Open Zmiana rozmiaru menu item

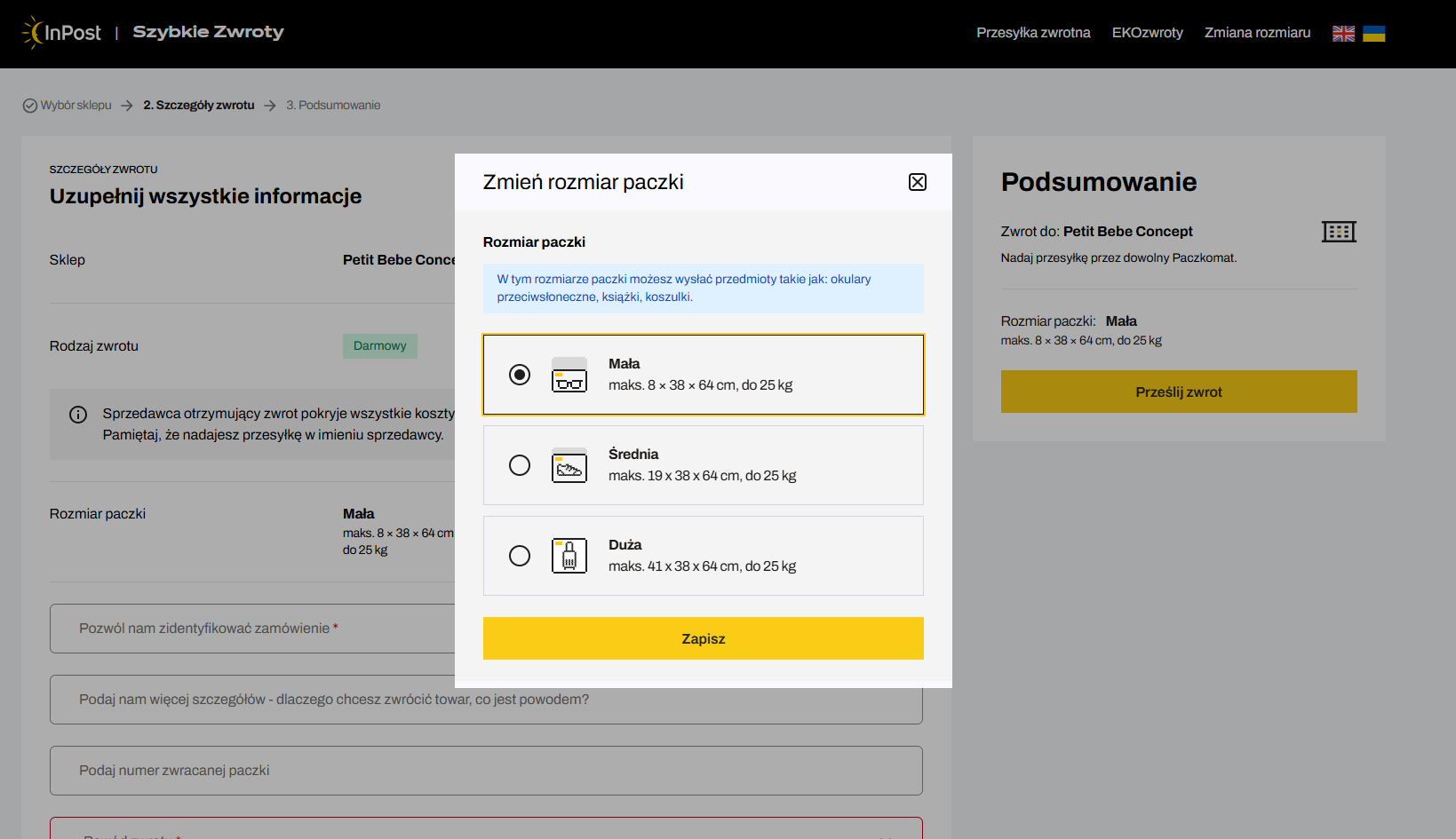click(1257, 33)
